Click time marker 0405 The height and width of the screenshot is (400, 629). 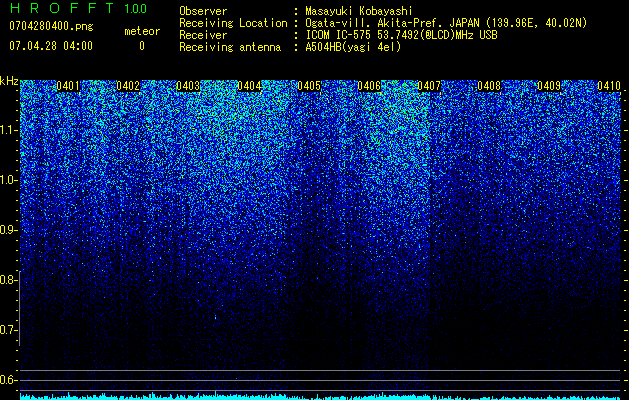(x=309, y=86)
